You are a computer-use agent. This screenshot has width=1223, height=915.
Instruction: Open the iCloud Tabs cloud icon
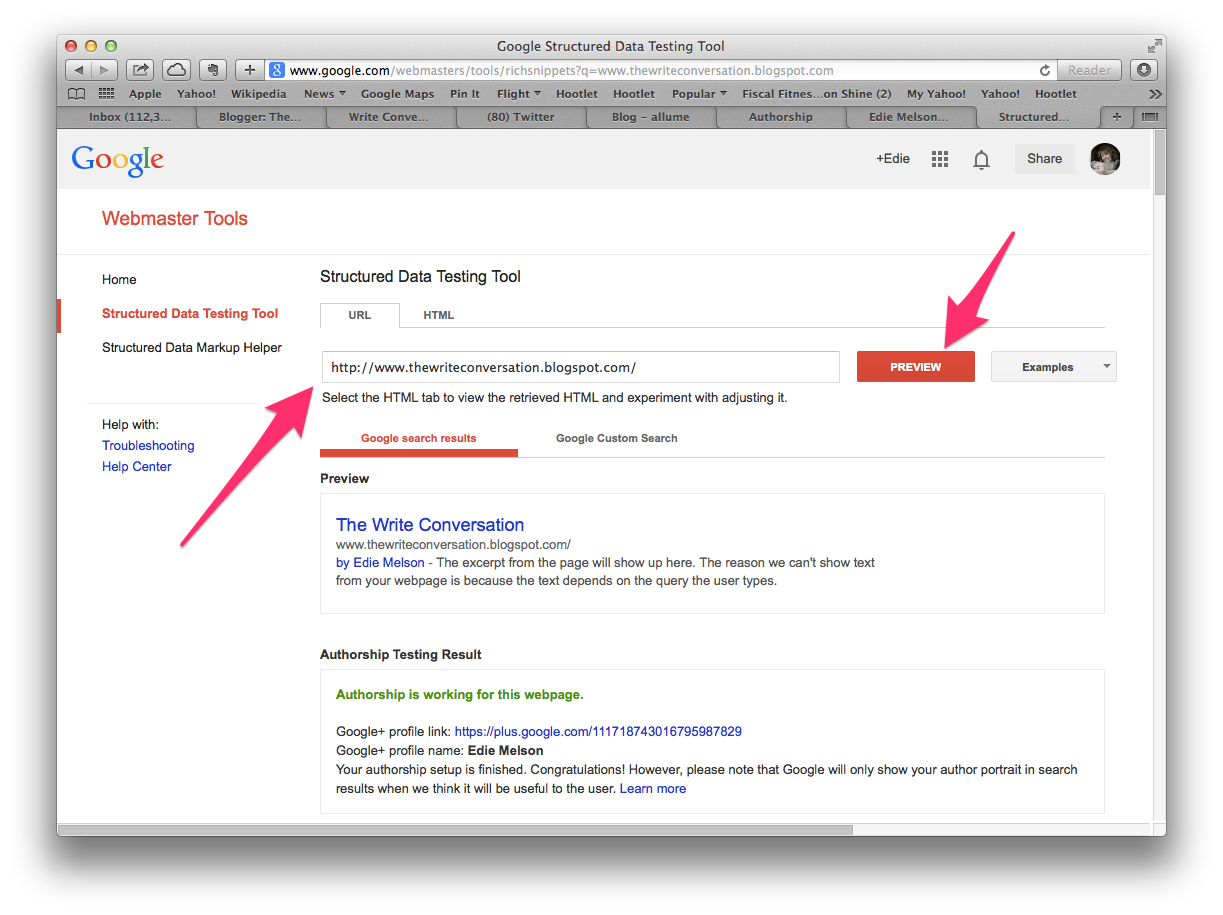click(176, 70)
